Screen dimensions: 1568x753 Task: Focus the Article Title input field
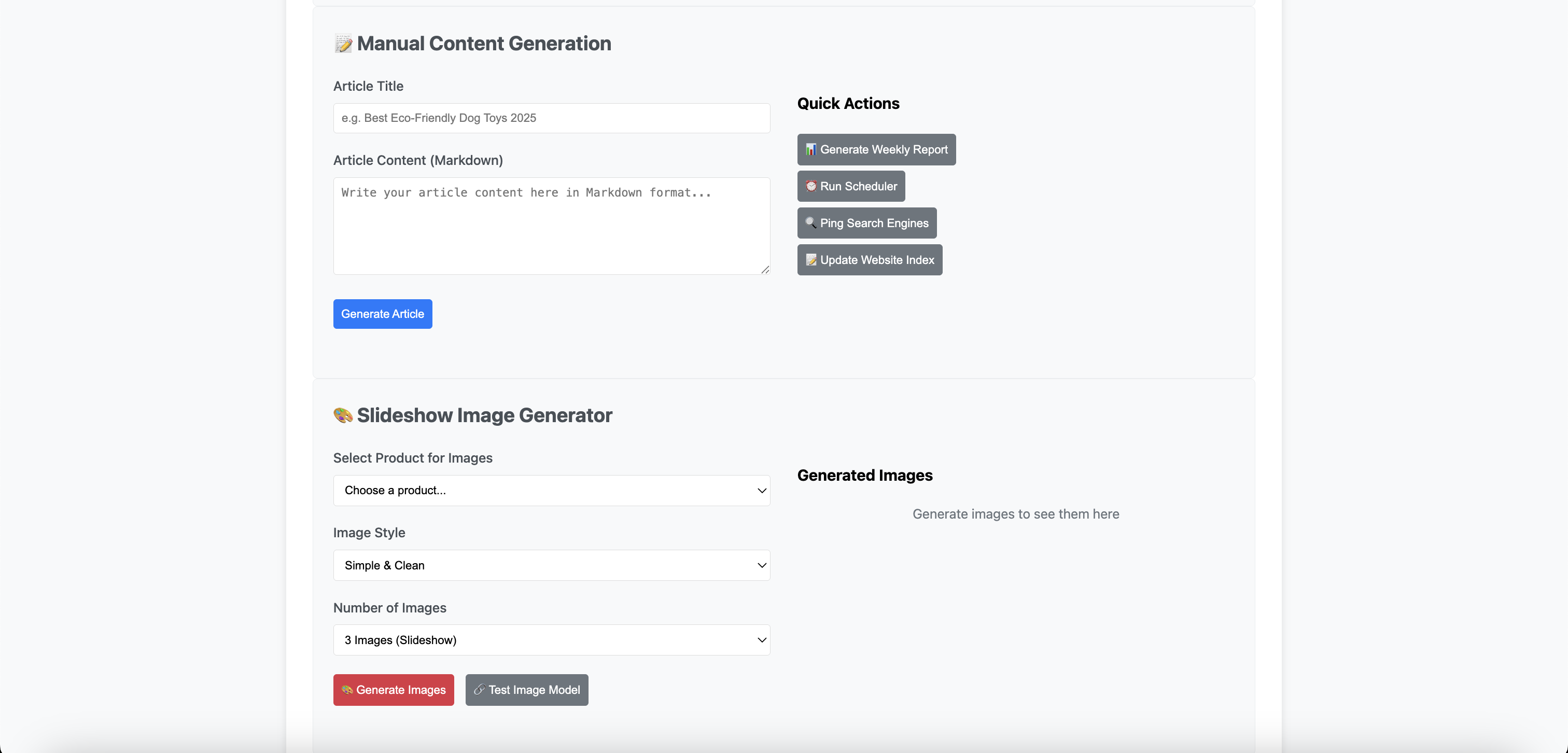(x=551, y=118)
